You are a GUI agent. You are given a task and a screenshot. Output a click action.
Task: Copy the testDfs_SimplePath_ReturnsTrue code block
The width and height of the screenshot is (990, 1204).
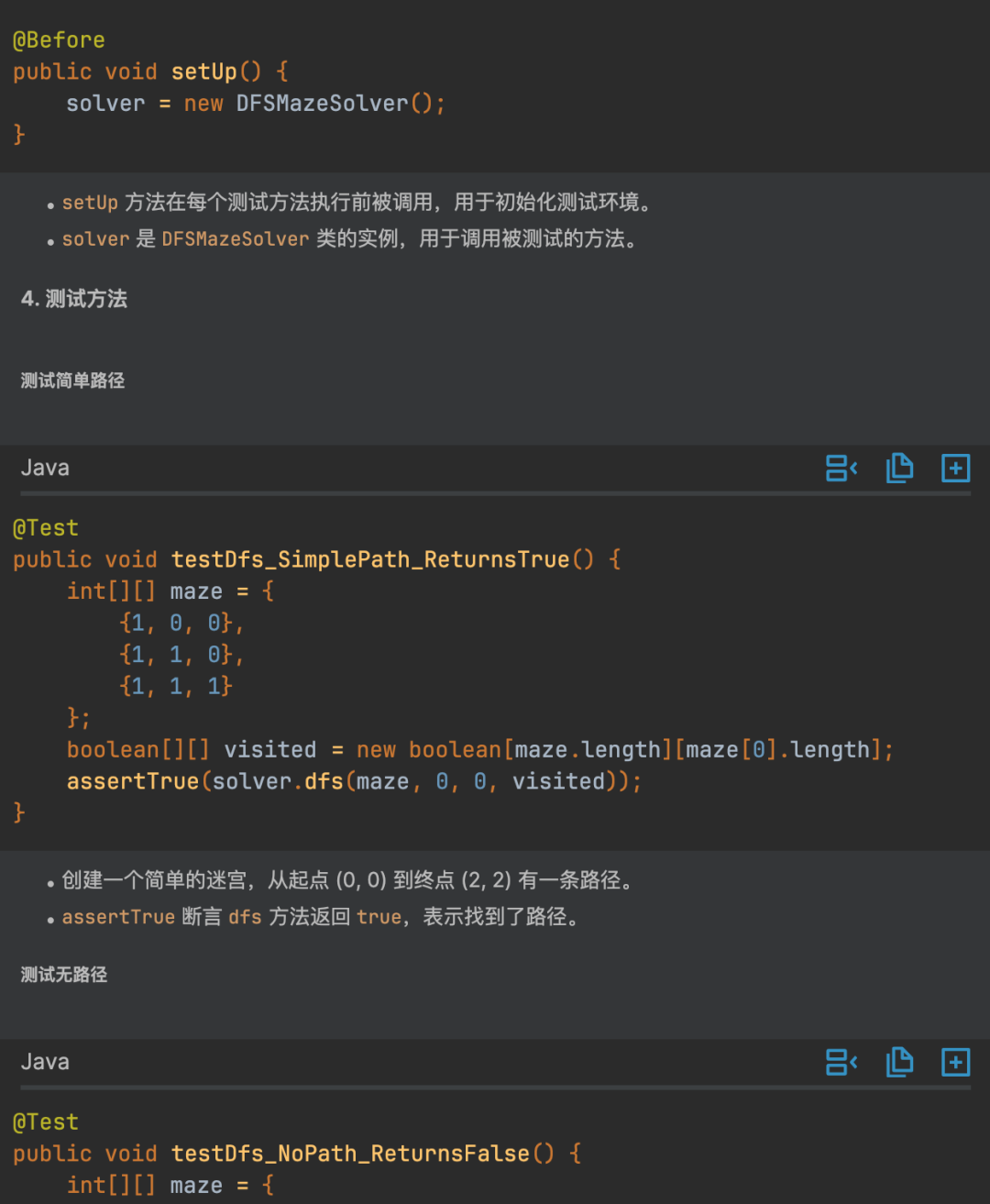click(x=899, y=469)
